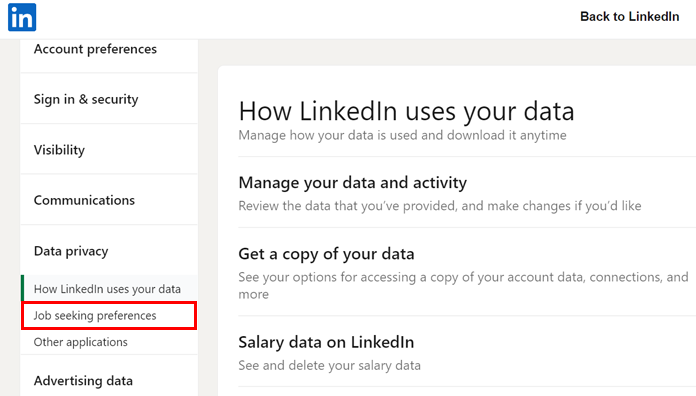Open Advertising data section
The height and width of the screenshot is (396, 696).
[x=83, y=381]
